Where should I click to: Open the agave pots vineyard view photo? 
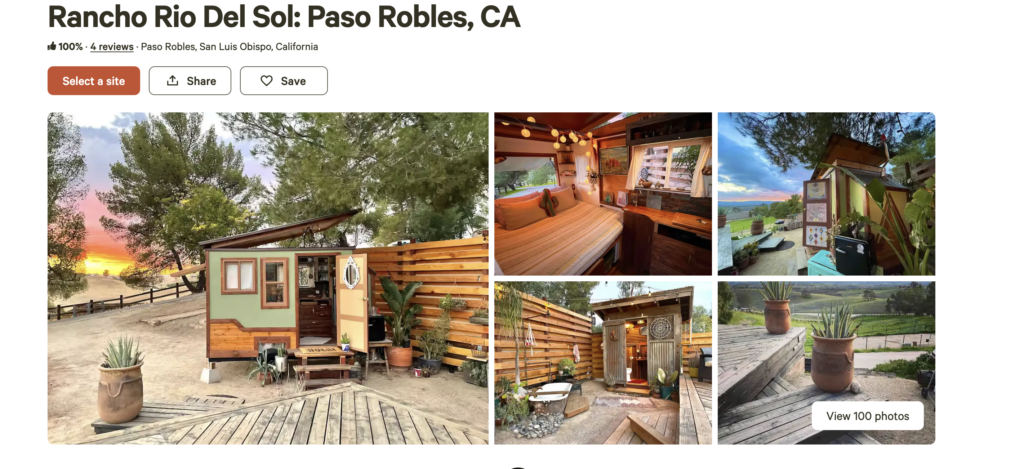point(826,363)
